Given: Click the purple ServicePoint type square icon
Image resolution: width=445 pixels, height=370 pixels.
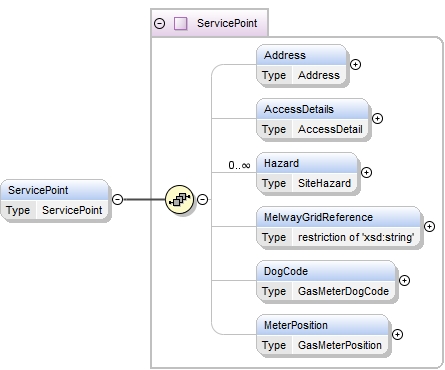Looking at the screenshot, I should pyautogui.click(x=181, y=23).
